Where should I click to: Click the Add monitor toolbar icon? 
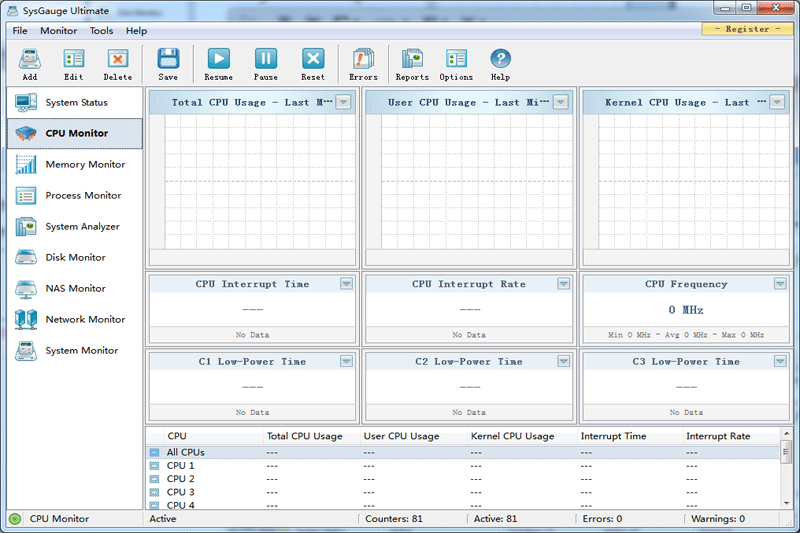coord(30,64)
